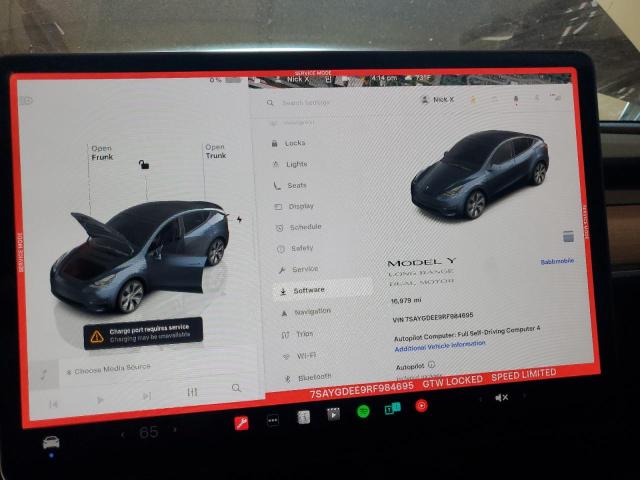The image size is (640, 480).
Task: Tap the charge port lightning bolt icon
Action: (239, 220)
